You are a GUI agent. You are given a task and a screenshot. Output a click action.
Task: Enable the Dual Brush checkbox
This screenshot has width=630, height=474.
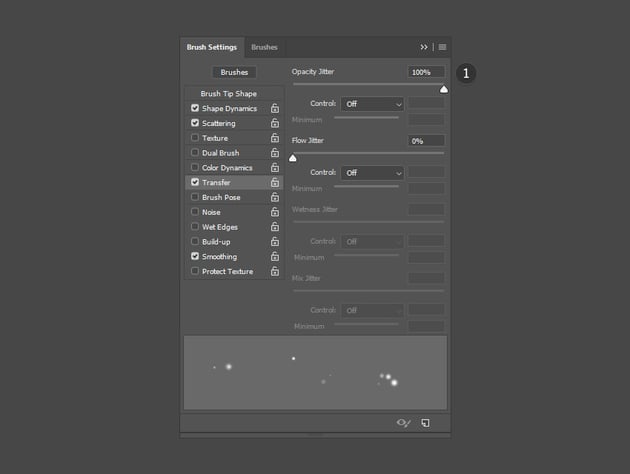[195, 152]
